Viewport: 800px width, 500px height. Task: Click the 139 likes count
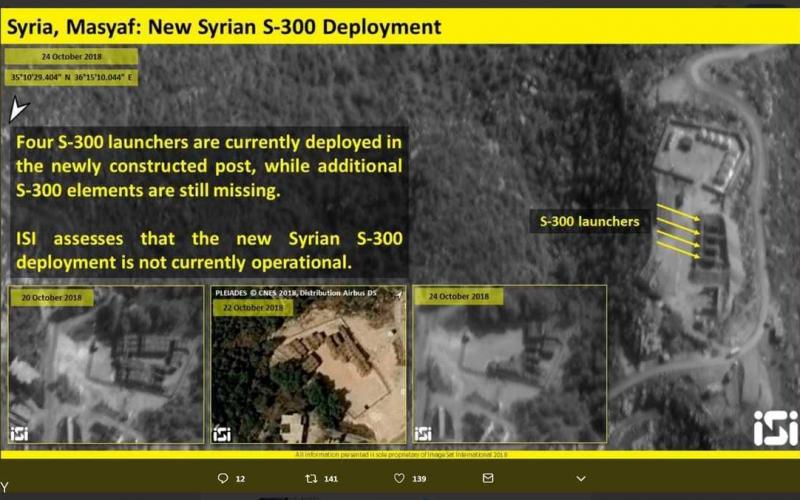(x=419, y=479)
